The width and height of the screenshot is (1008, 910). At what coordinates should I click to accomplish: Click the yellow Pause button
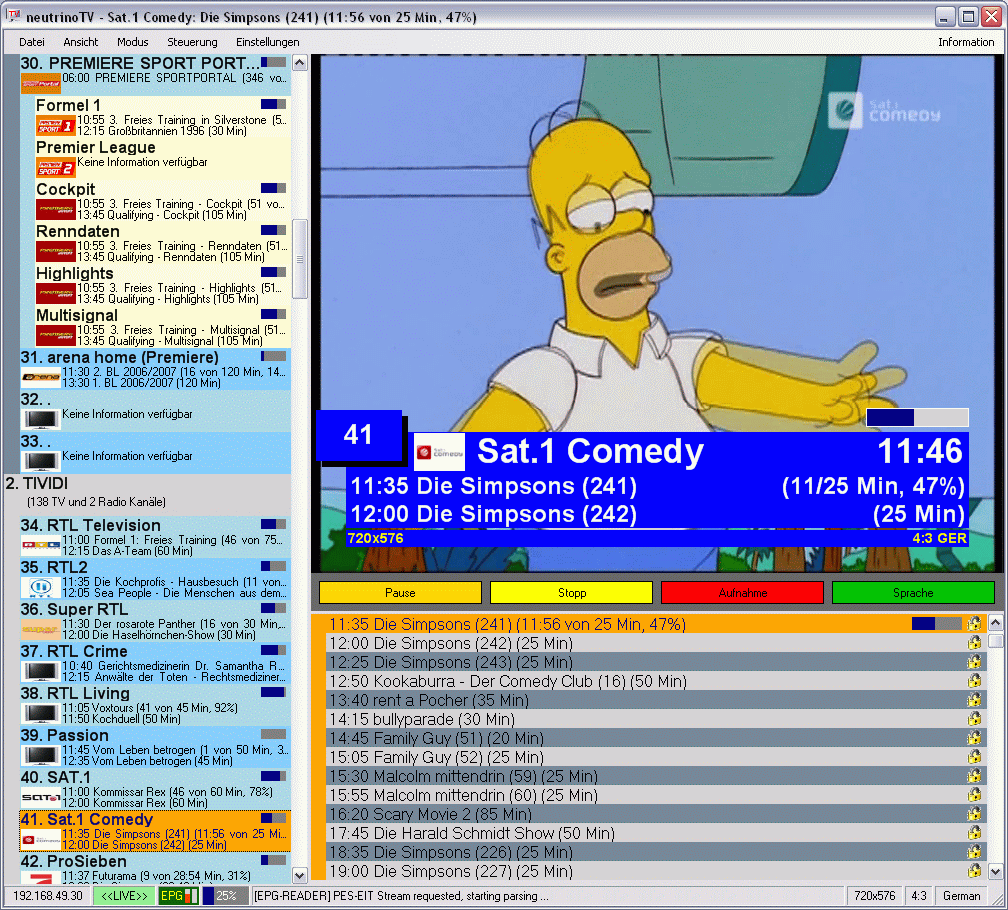pos(400,593)
